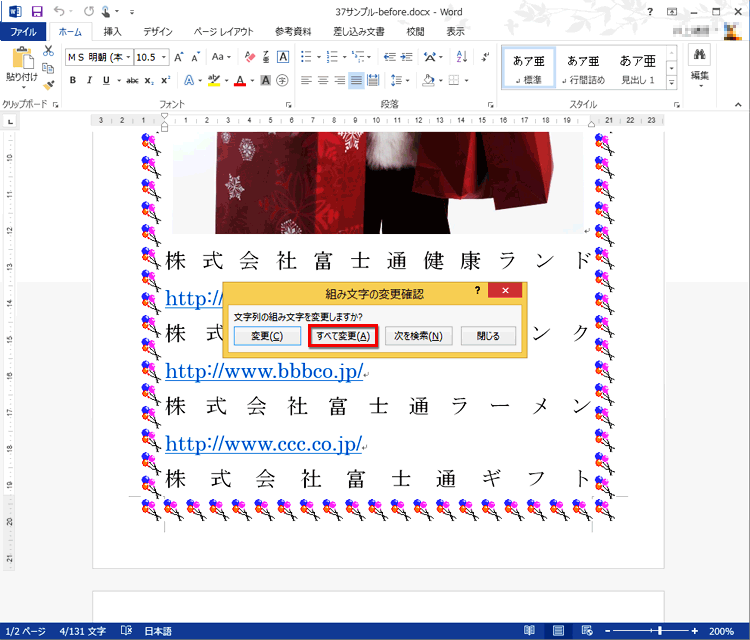Toggle subscript formatting

[x=149, y=80]
